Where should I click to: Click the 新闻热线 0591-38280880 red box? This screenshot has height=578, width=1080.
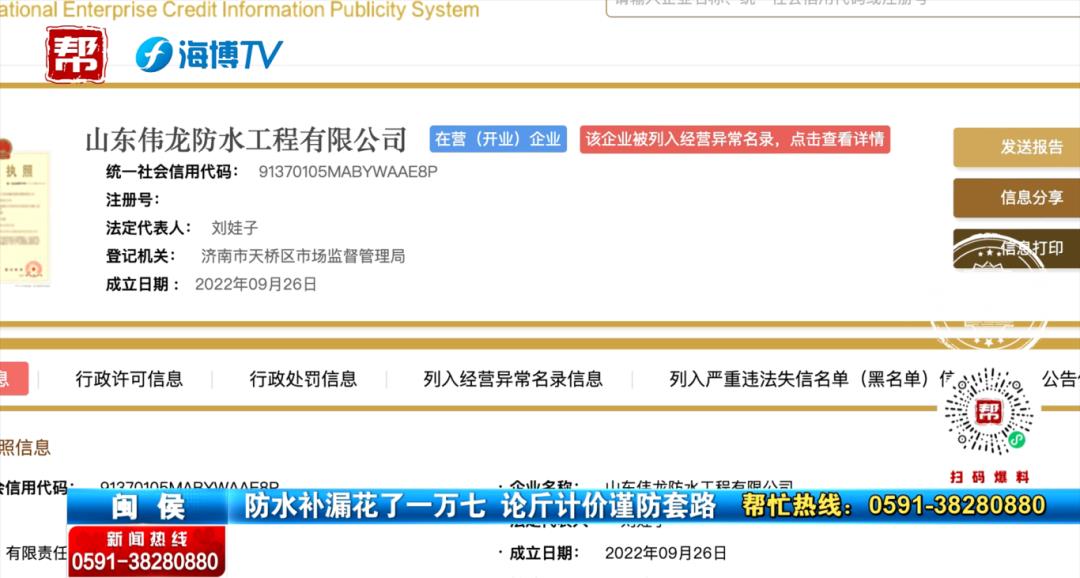click(146, 552)
